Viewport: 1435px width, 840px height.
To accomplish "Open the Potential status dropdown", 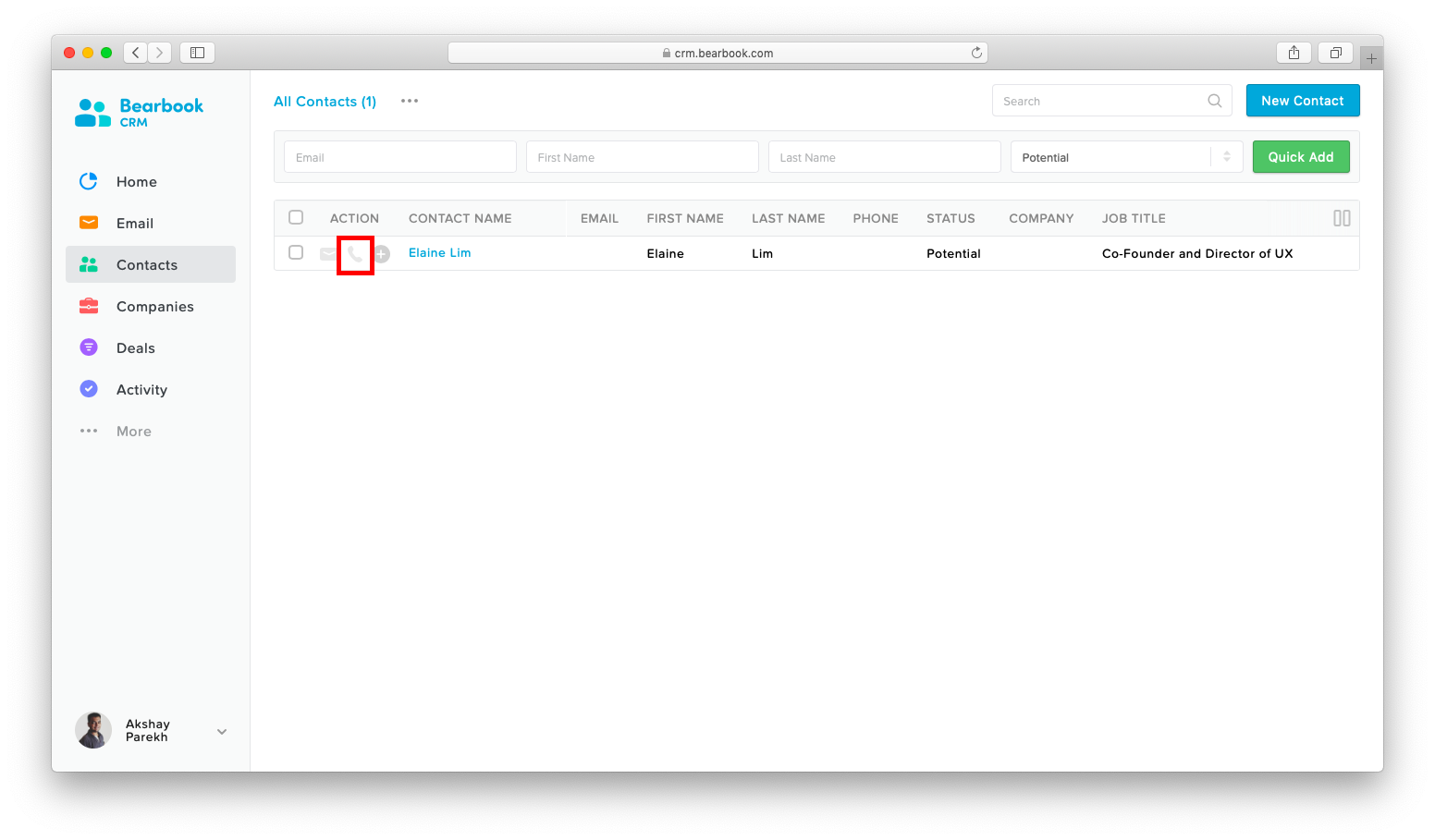I will coord(1127,157).
